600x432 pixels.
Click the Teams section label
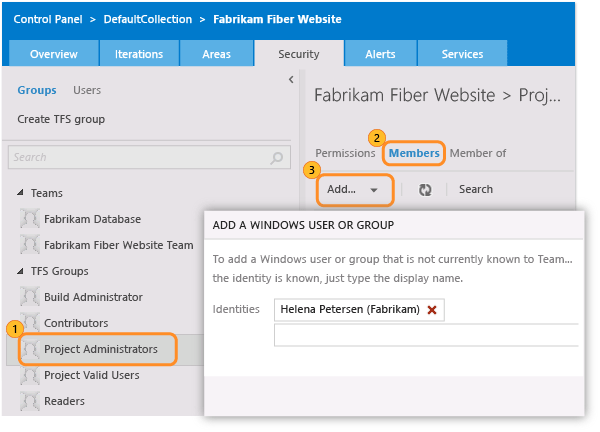pyautogui.click(x=47, y=193)
